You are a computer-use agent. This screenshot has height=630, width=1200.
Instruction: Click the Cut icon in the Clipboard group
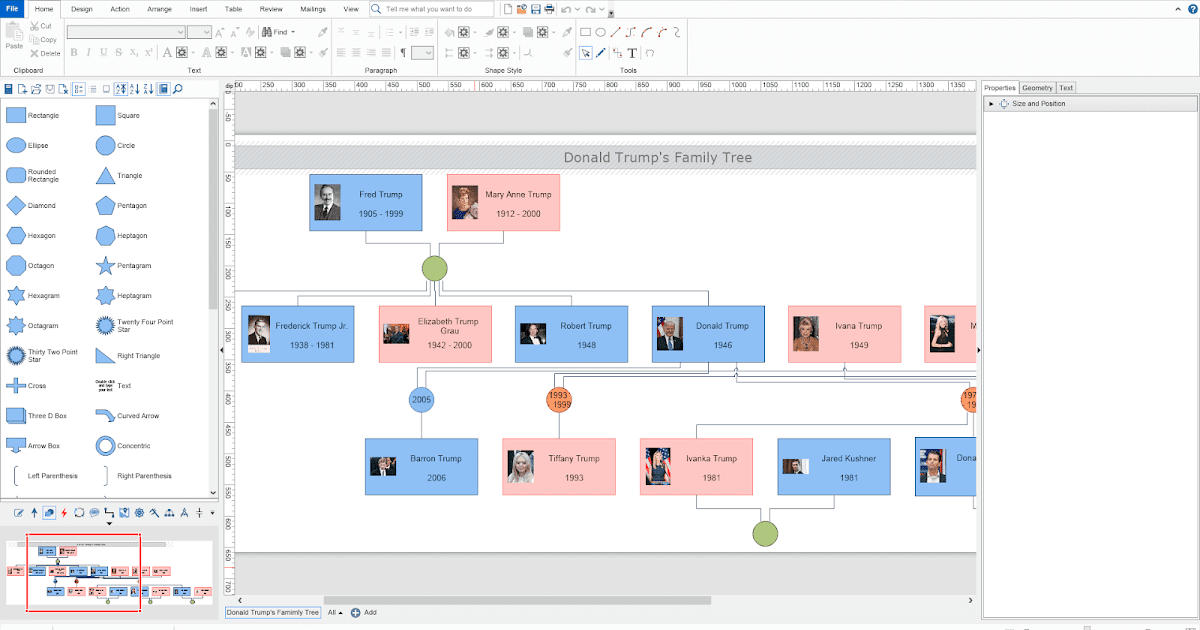[35, 25]
